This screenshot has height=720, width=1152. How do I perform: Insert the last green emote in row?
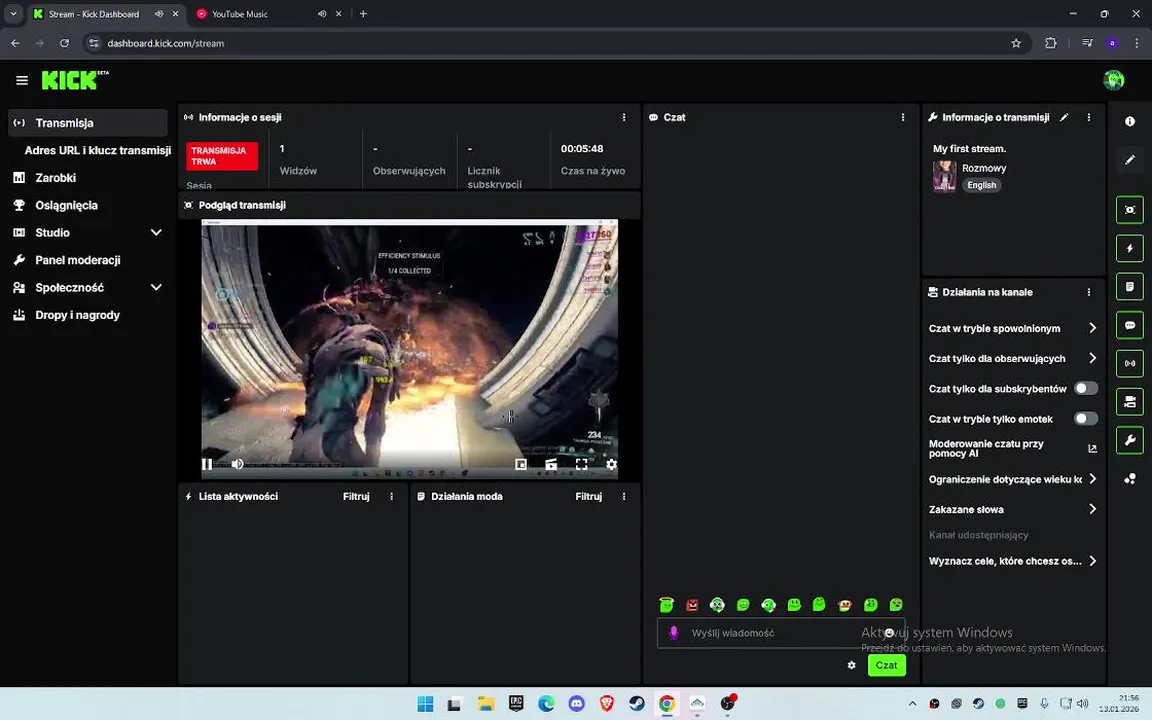[896, 605]
